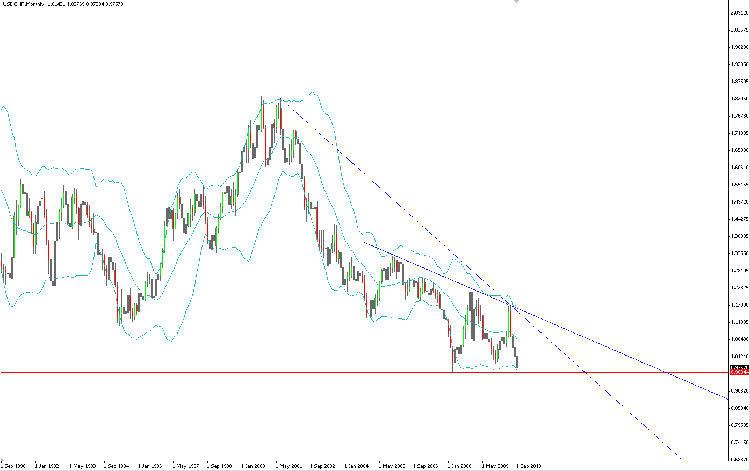The width and height of the screenshot is (750, 471).
Task: Click the red price label on price axis
Action: tap(739, 372)
